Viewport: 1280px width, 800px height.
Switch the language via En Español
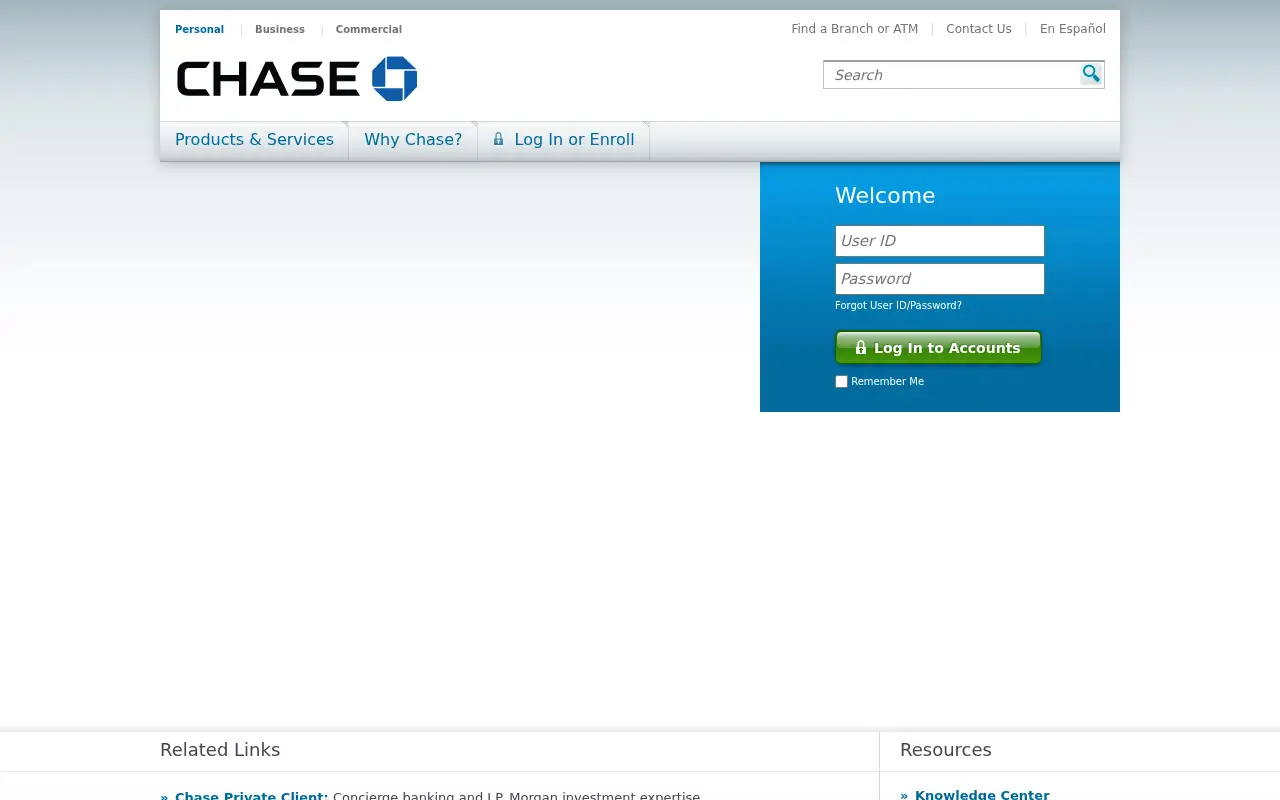click(x=1073, y=29)
